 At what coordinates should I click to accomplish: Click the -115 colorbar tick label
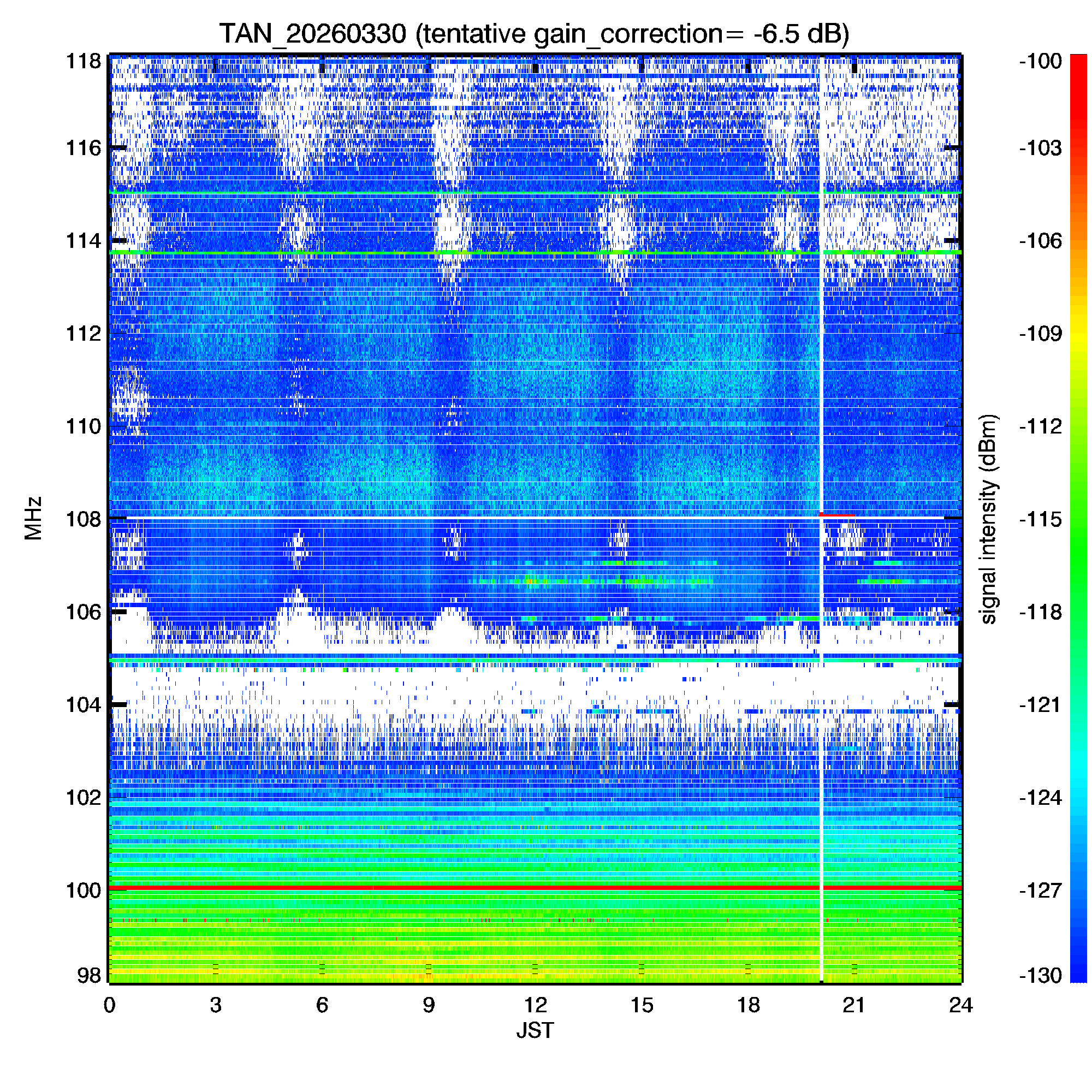click(1041, 519)
